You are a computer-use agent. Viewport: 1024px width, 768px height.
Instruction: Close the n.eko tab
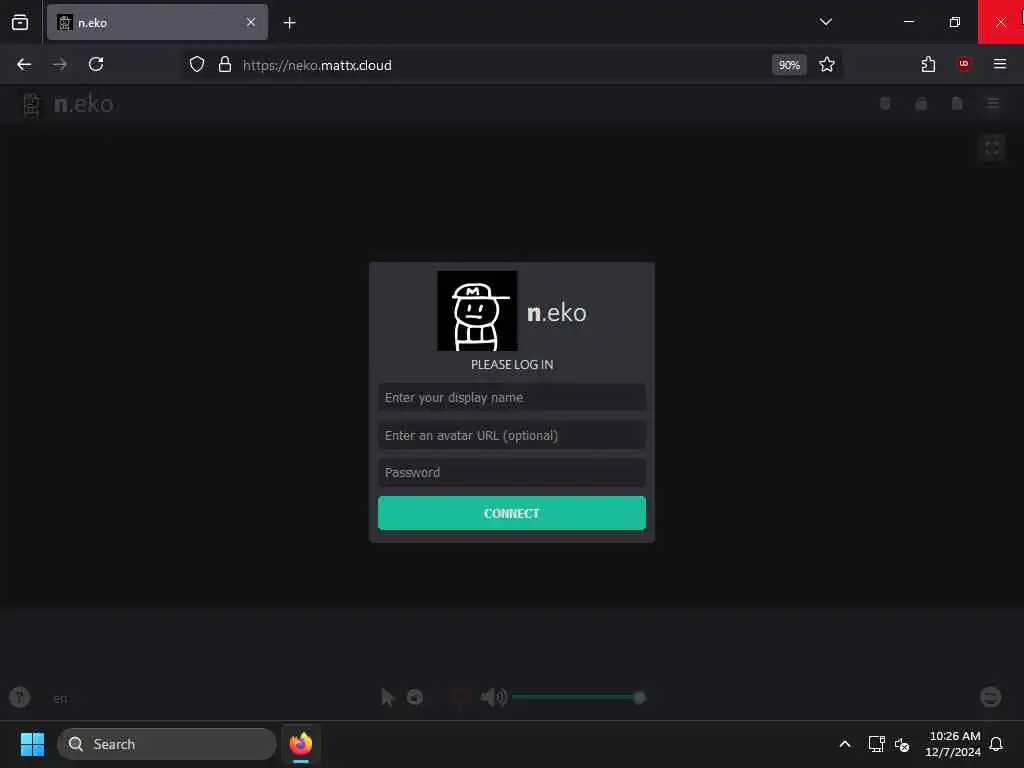(251, 22)
